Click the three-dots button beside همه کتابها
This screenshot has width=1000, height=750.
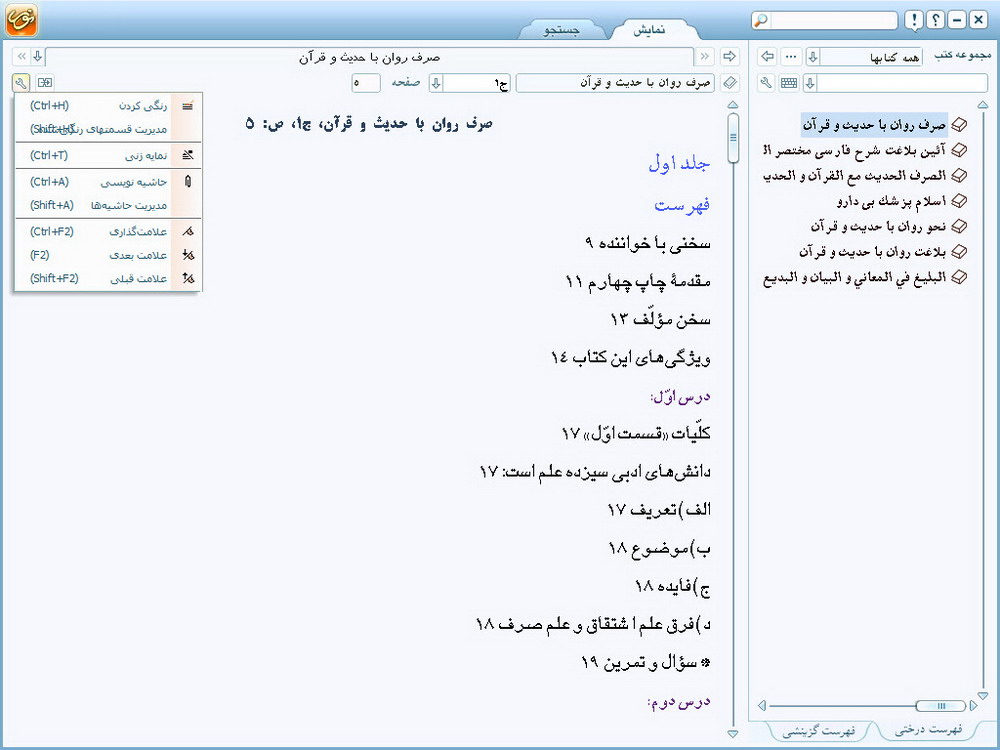[x=791, y=57]
